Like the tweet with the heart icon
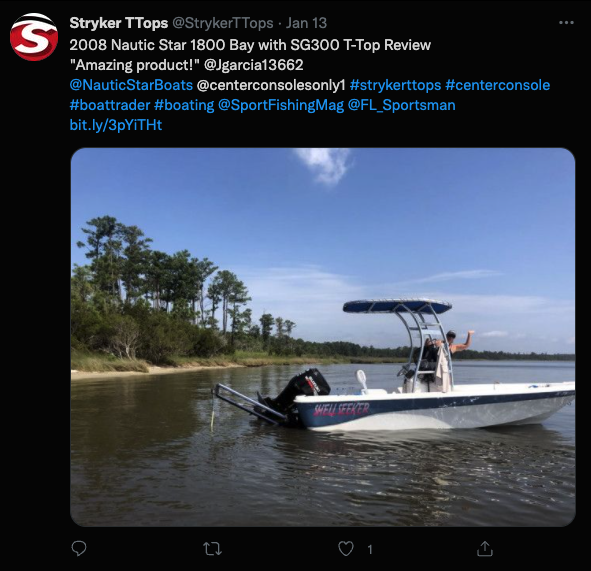 click(346, 549)
